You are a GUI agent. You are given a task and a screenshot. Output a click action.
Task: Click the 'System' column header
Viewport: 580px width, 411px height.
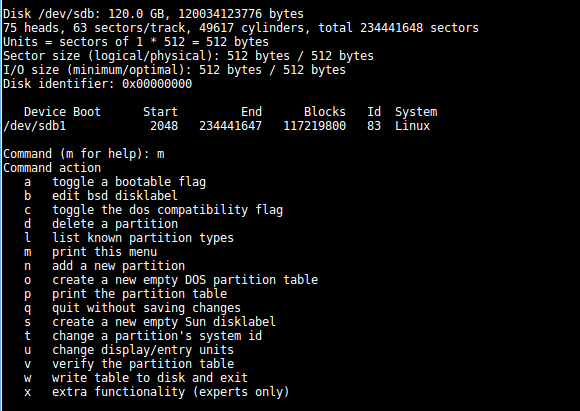416,112
